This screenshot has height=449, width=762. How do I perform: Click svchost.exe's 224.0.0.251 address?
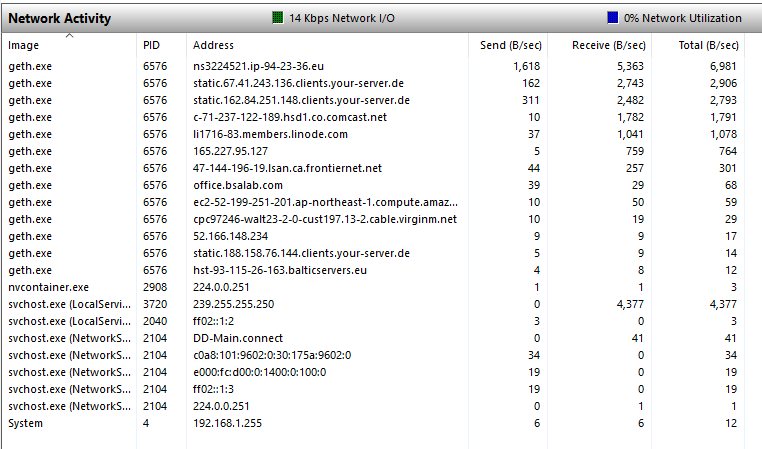[221, 406]
